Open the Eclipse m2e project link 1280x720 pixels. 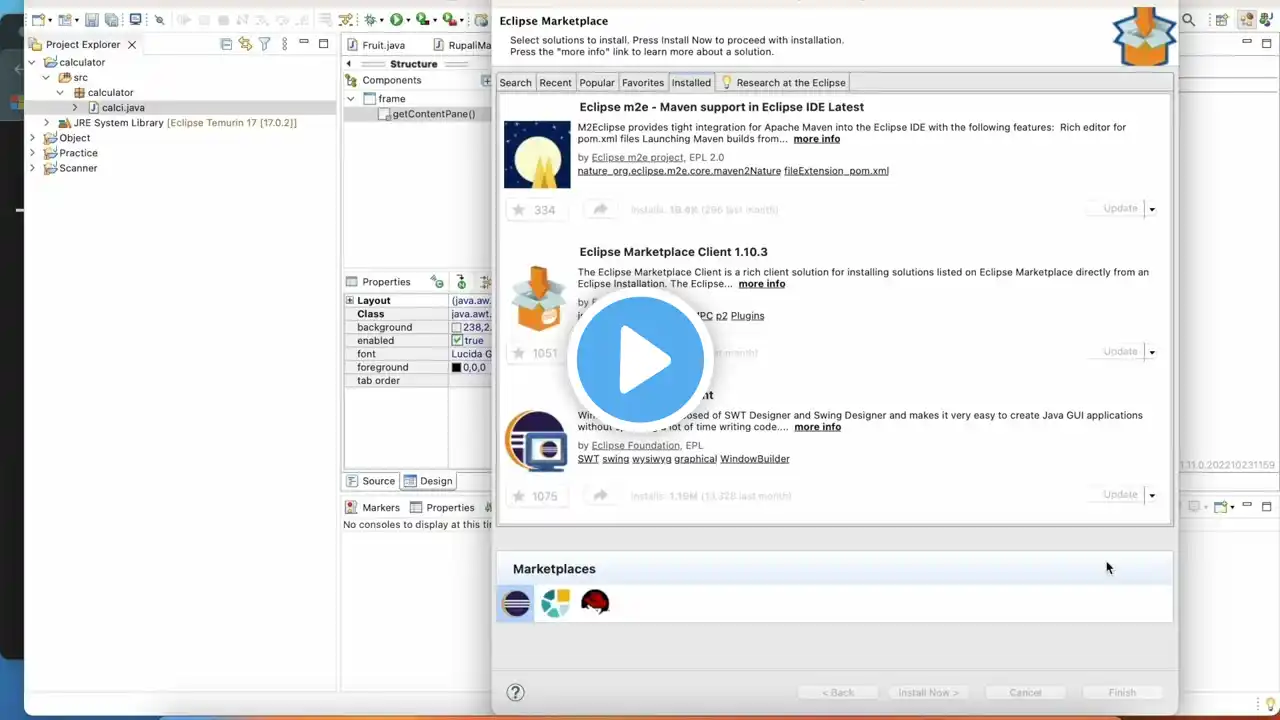tap(638, 158)
